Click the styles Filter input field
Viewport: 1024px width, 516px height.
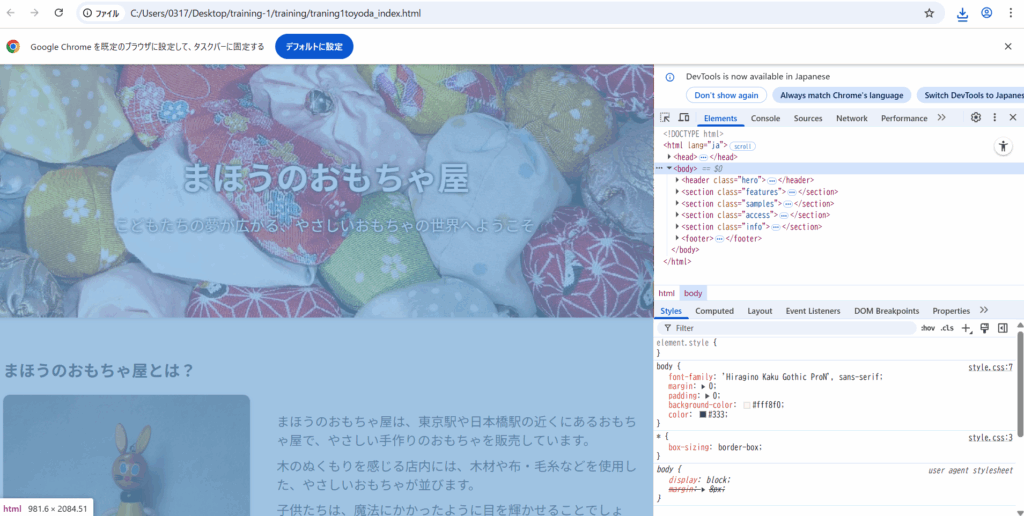(x=790, y=328)
